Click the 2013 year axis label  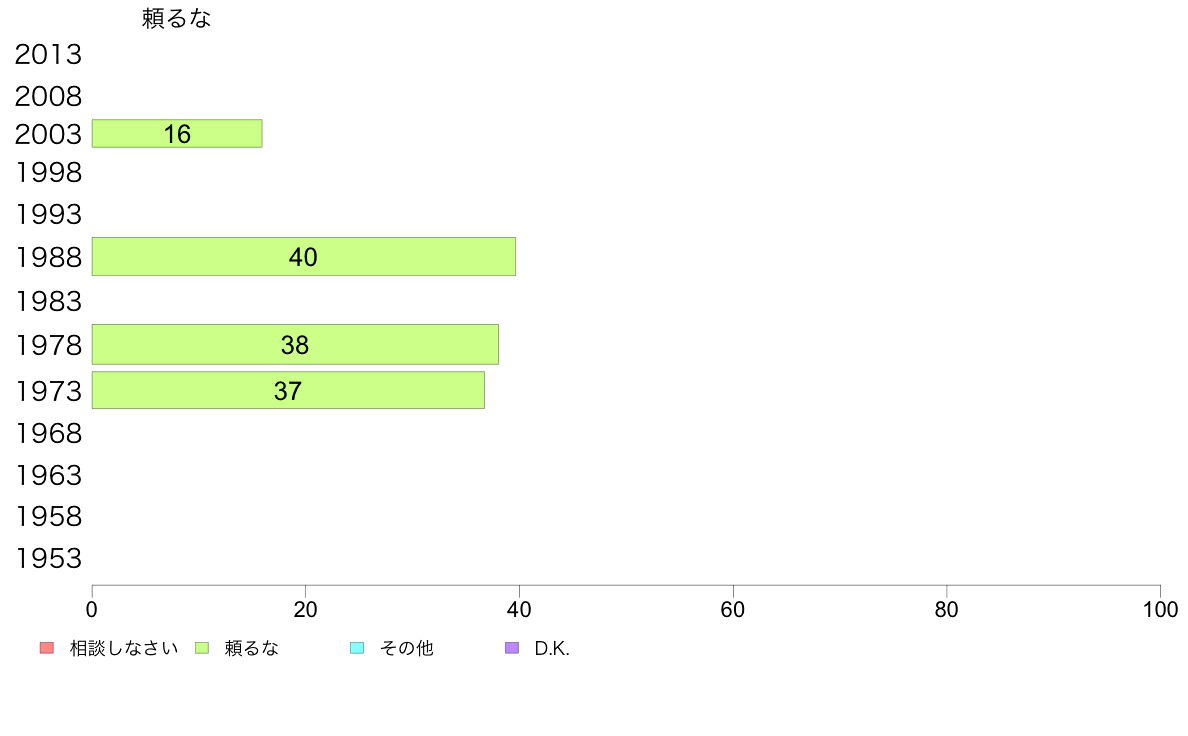point(48,55)
